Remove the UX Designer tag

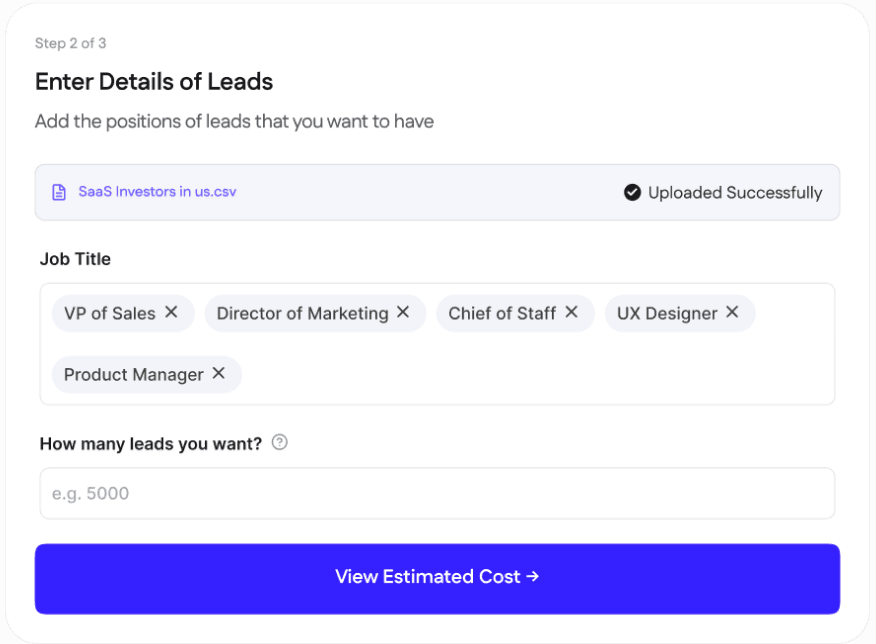click(x=732, y=312)
